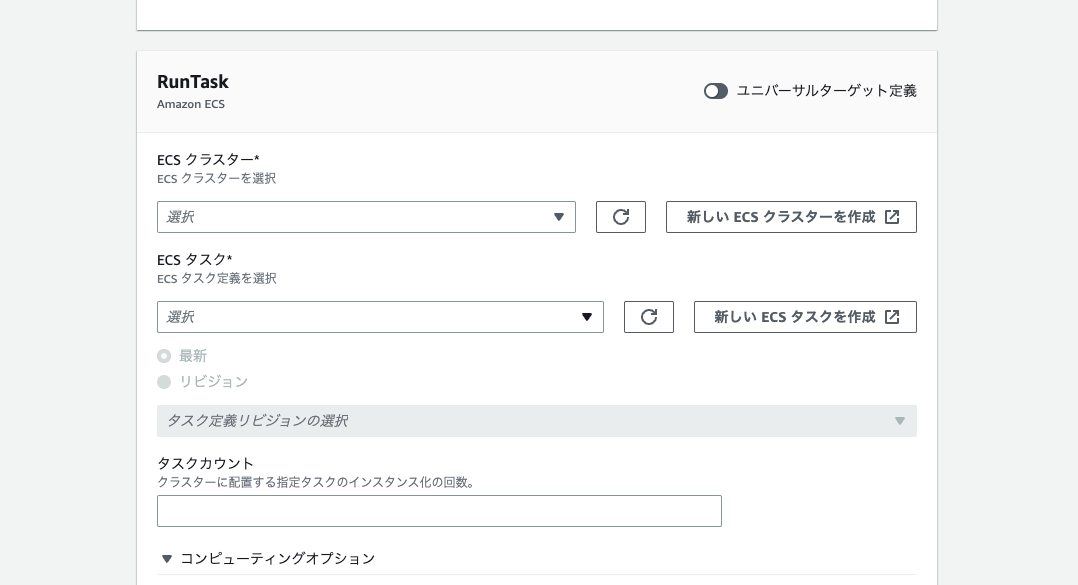
Task: Click external-link icon in 新しい ECS クラスターを作成
Action: [x=892, y=217]
